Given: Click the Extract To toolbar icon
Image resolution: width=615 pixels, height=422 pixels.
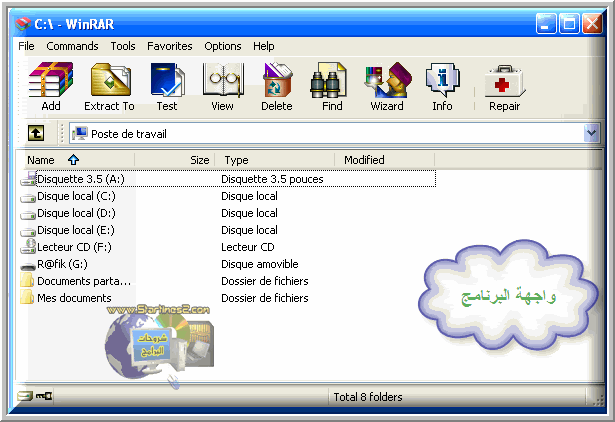Looking at the screenshot, I should click(111, 80).
